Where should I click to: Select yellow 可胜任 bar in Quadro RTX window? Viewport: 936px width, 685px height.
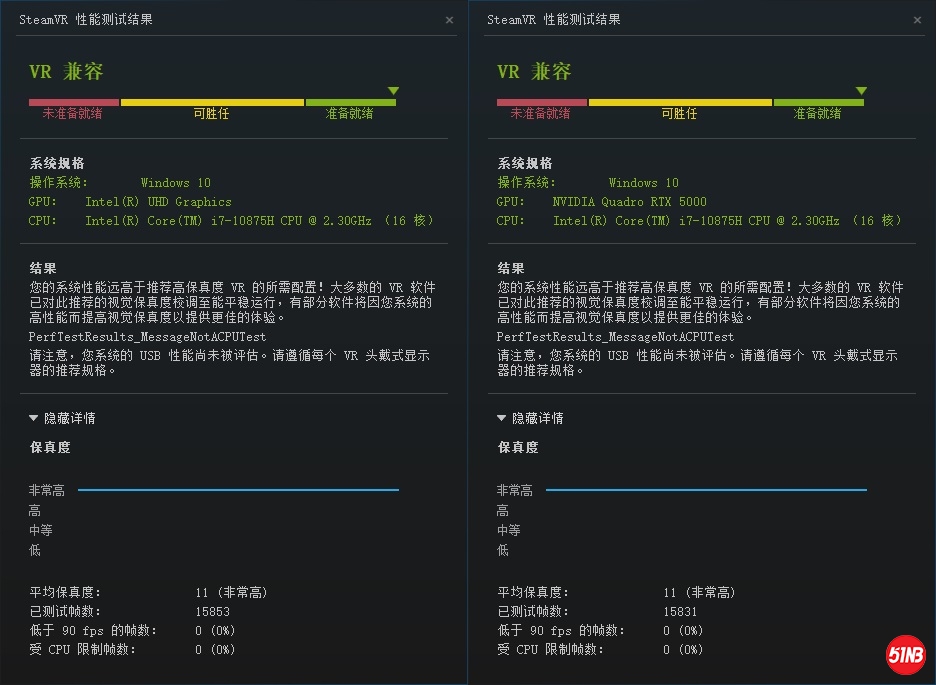click(x=680, y=102)
